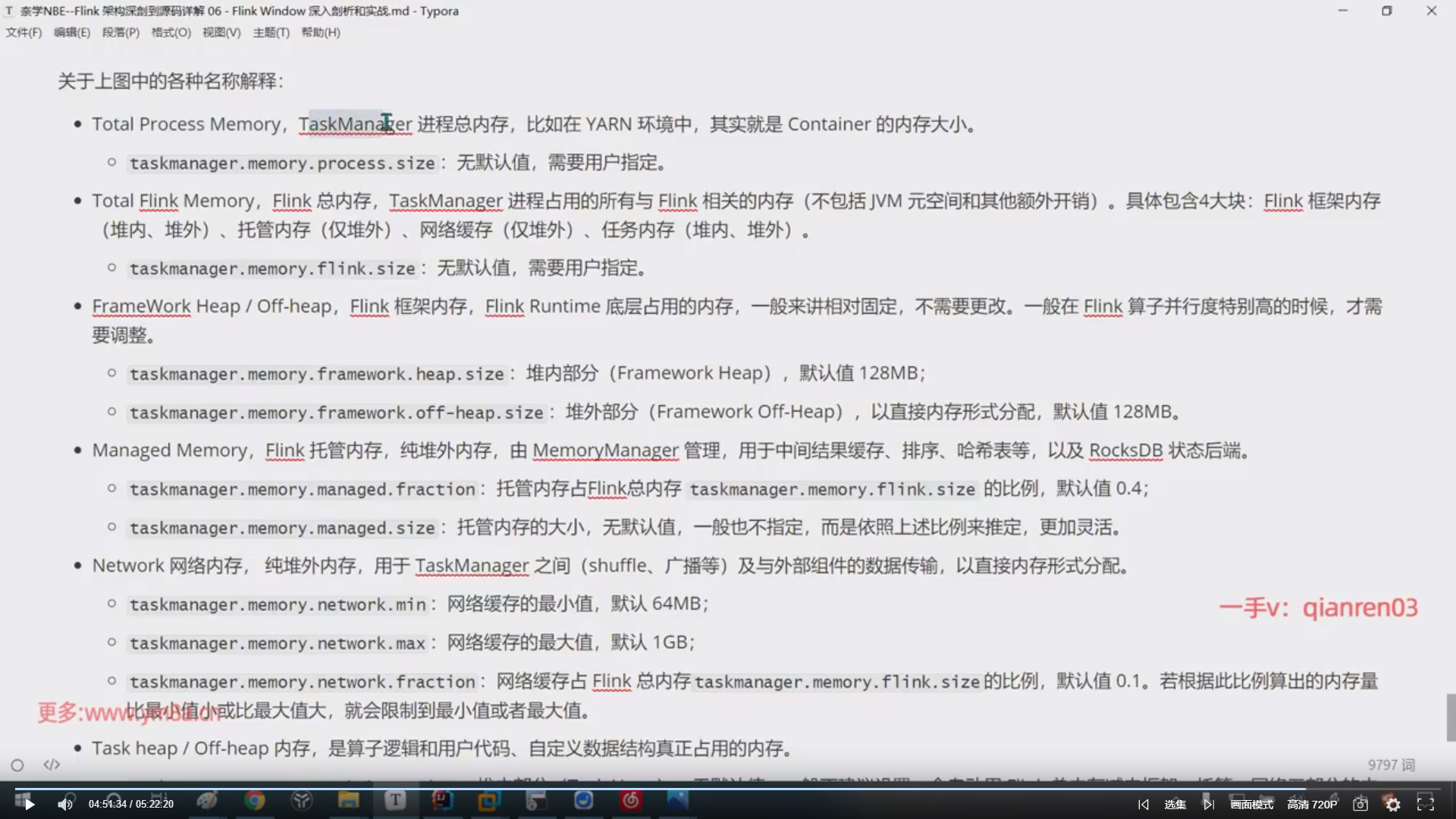Skip to previous video episode
Image resolution: width=1456 pixels, height=819 pixels.
pos(1144,805)
